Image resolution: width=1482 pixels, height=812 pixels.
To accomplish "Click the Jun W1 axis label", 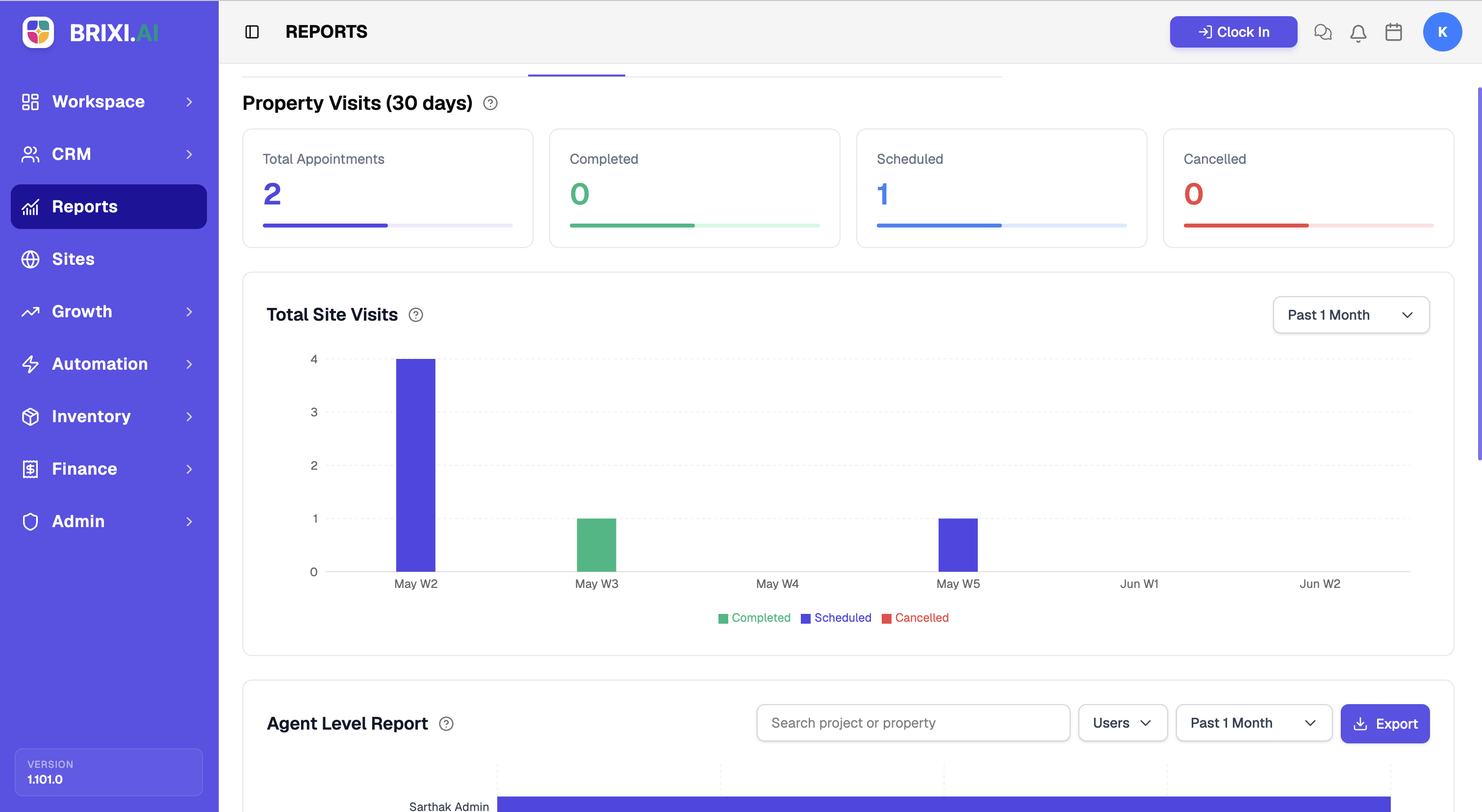I will coord(1139,584).
